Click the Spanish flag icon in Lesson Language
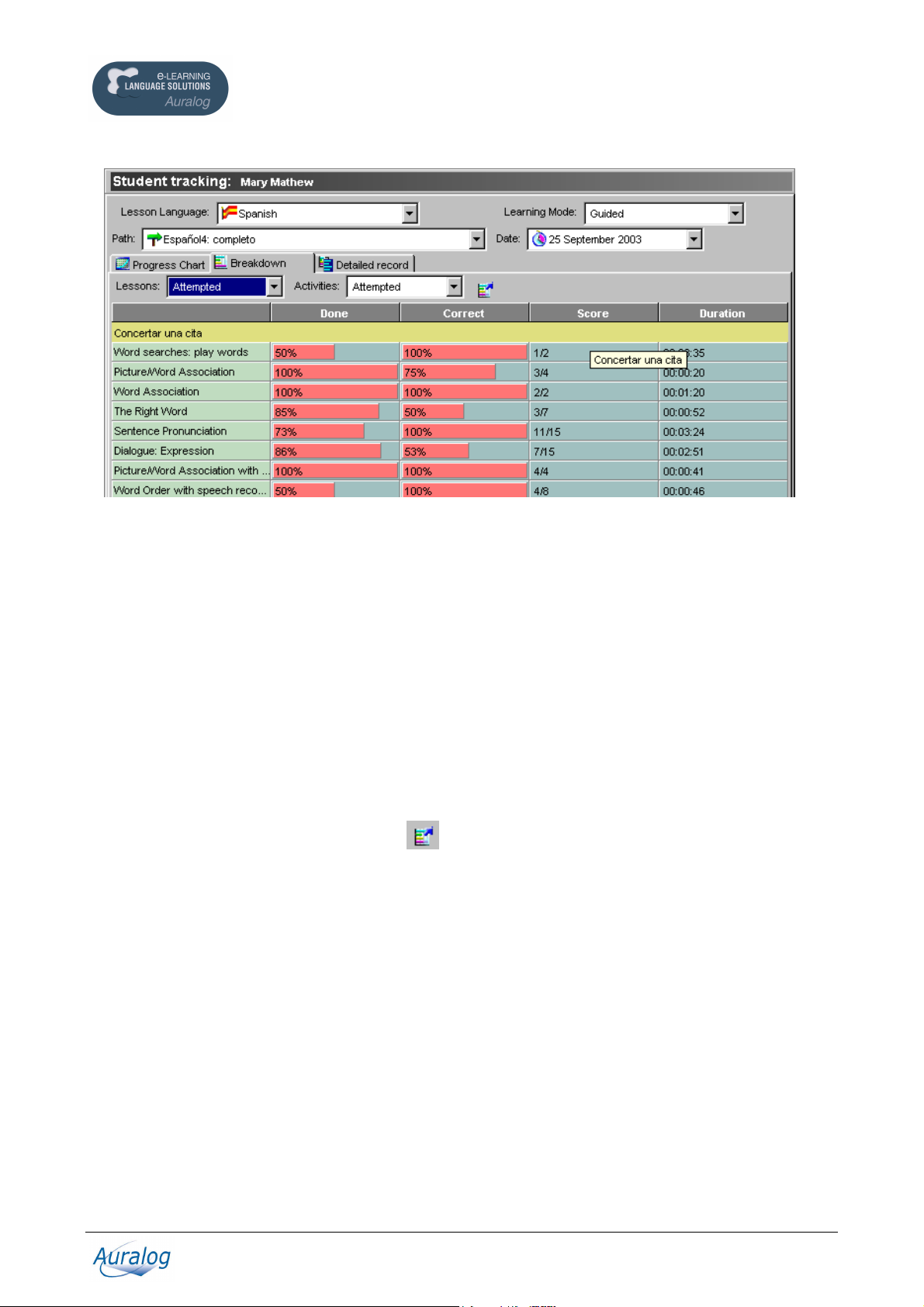This screenshot has width=924, height=1307. click(x=229, y=213)
